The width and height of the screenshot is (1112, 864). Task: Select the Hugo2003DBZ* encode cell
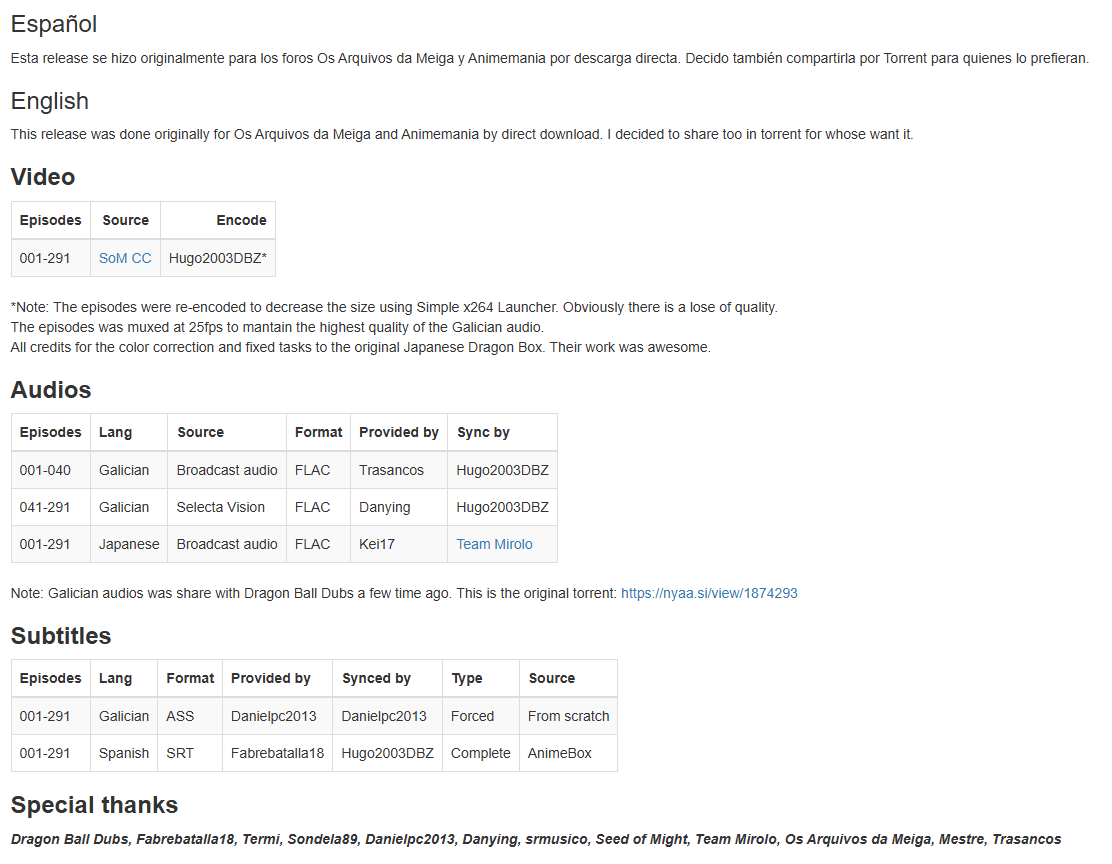[x=218, y=258]
